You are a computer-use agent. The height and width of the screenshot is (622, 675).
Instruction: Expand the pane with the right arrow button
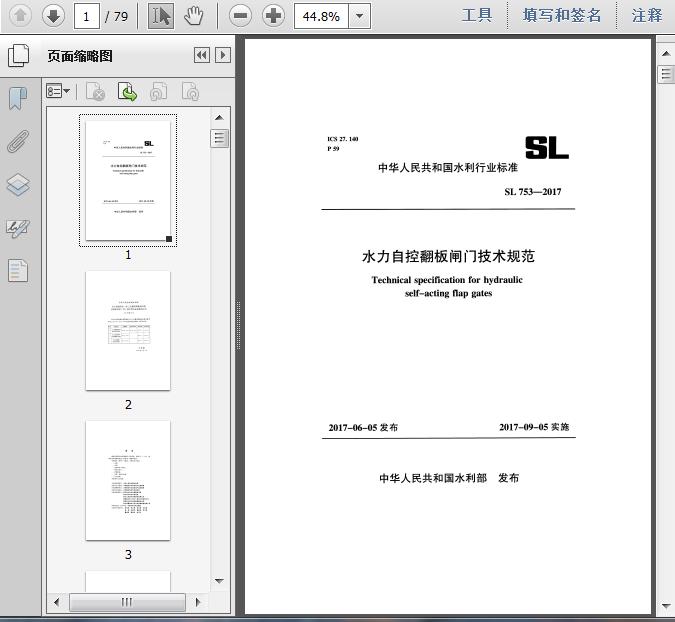(223, 56)
